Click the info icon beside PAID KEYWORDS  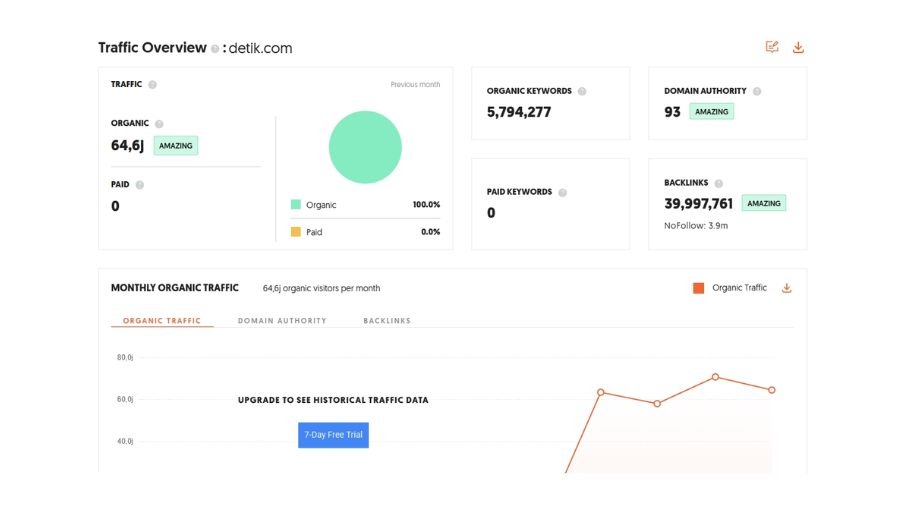pyautogui.click(x=562, y=192)
